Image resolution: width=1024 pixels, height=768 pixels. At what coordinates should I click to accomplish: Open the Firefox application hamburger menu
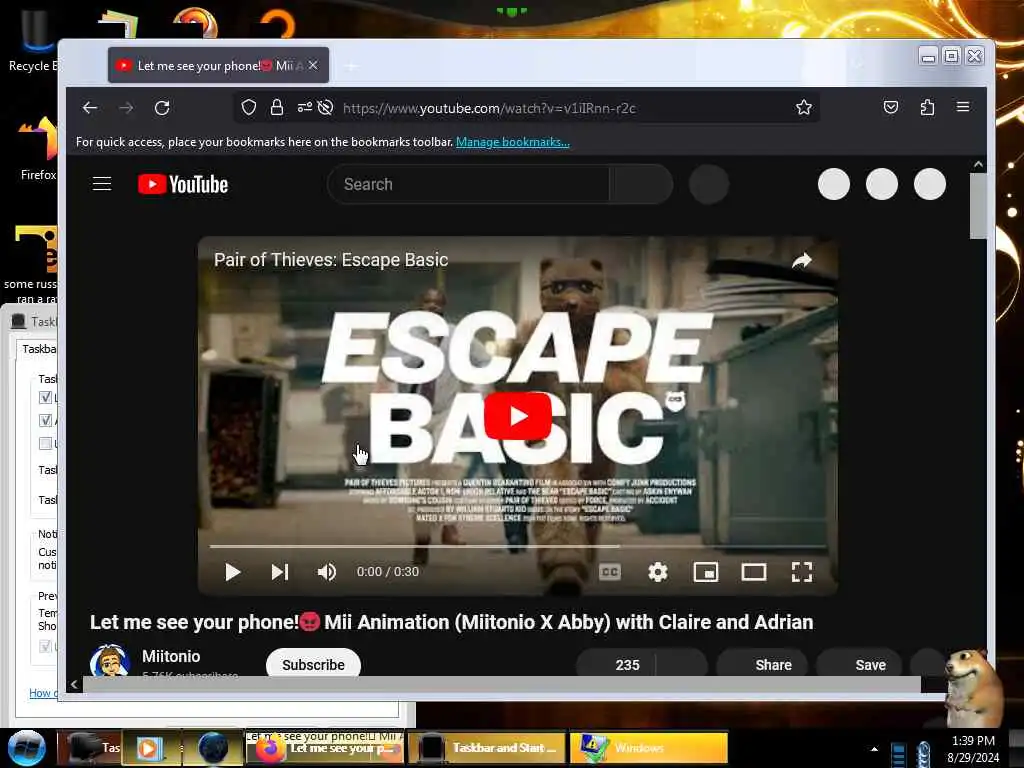point(963,106)
